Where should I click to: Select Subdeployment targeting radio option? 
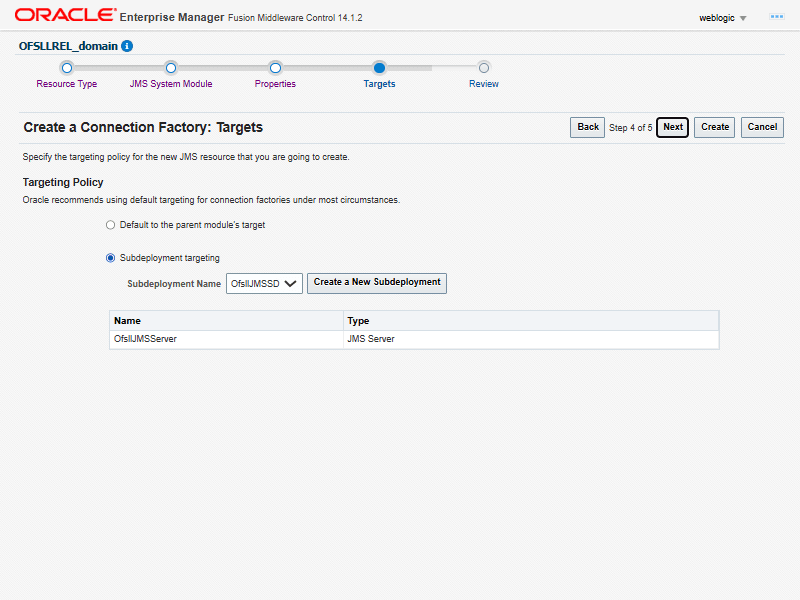tap(110, 258)
